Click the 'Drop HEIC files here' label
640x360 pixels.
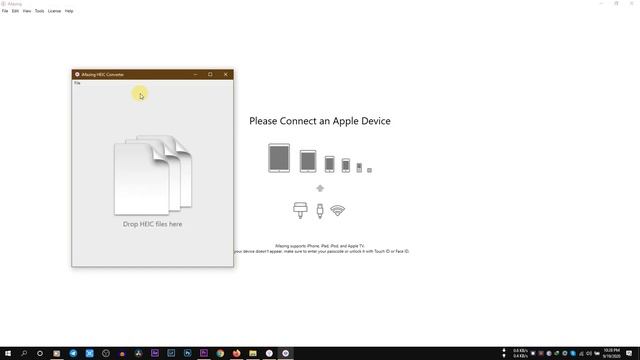click(153, 224)
